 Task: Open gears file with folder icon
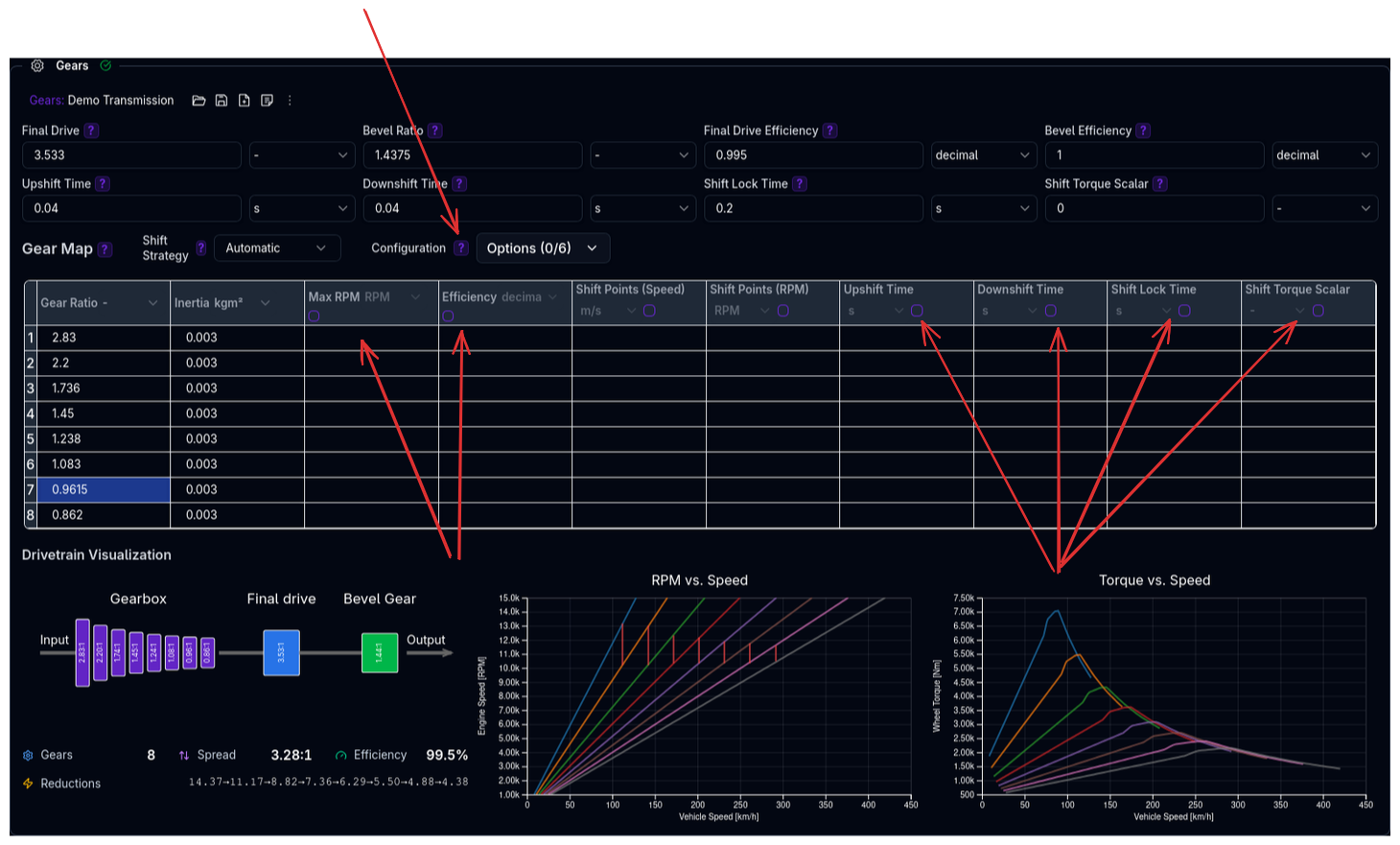point(198,101)
